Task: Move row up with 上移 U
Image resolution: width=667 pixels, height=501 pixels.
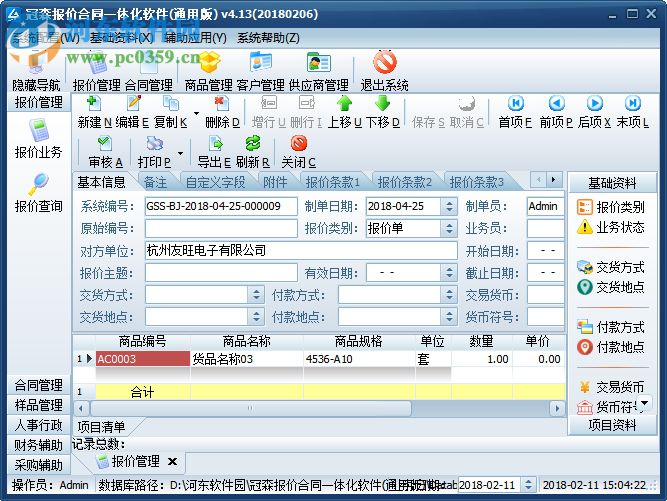Action: (345, 112)
